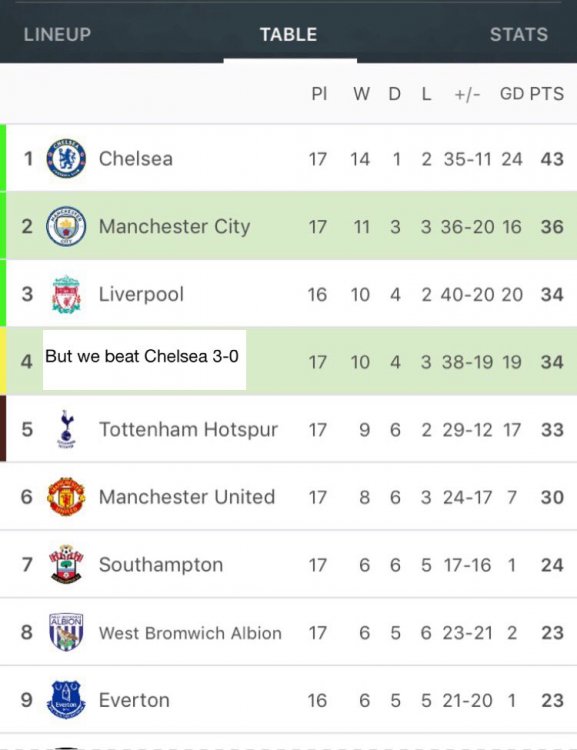577x750 pixels.
Task: Select the West Bromwich Albion crest
Action: point(66,632)
